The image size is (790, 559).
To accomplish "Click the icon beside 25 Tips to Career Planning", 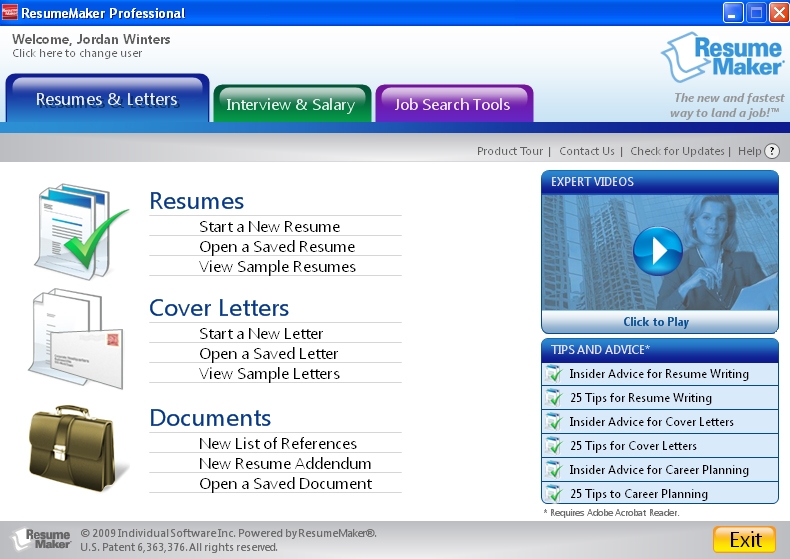I will click(554, 494).
